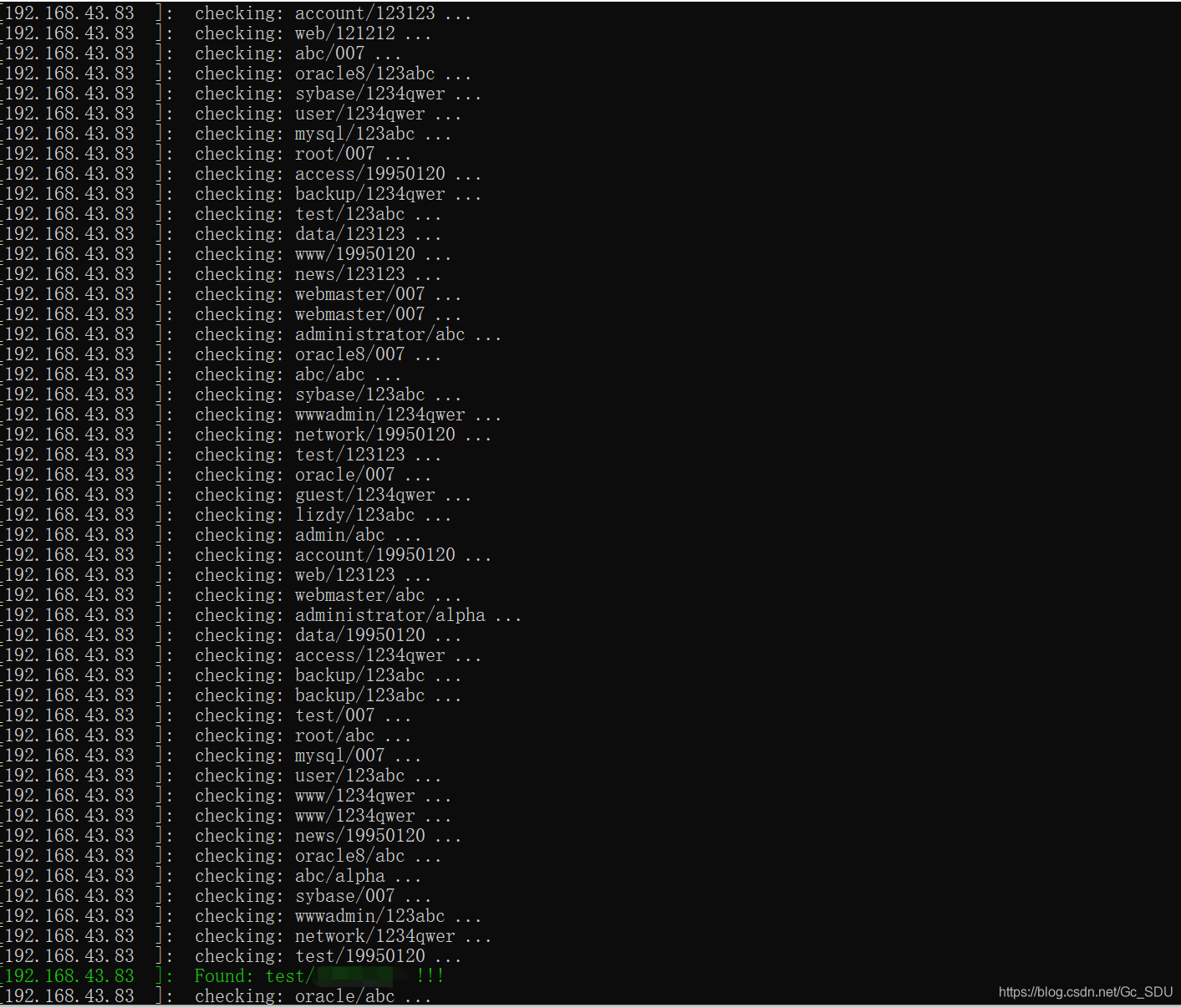The height and width of the screenshot is (1008, 1181).
Task: Click "data/19950120" text
Action: [359, 634]
